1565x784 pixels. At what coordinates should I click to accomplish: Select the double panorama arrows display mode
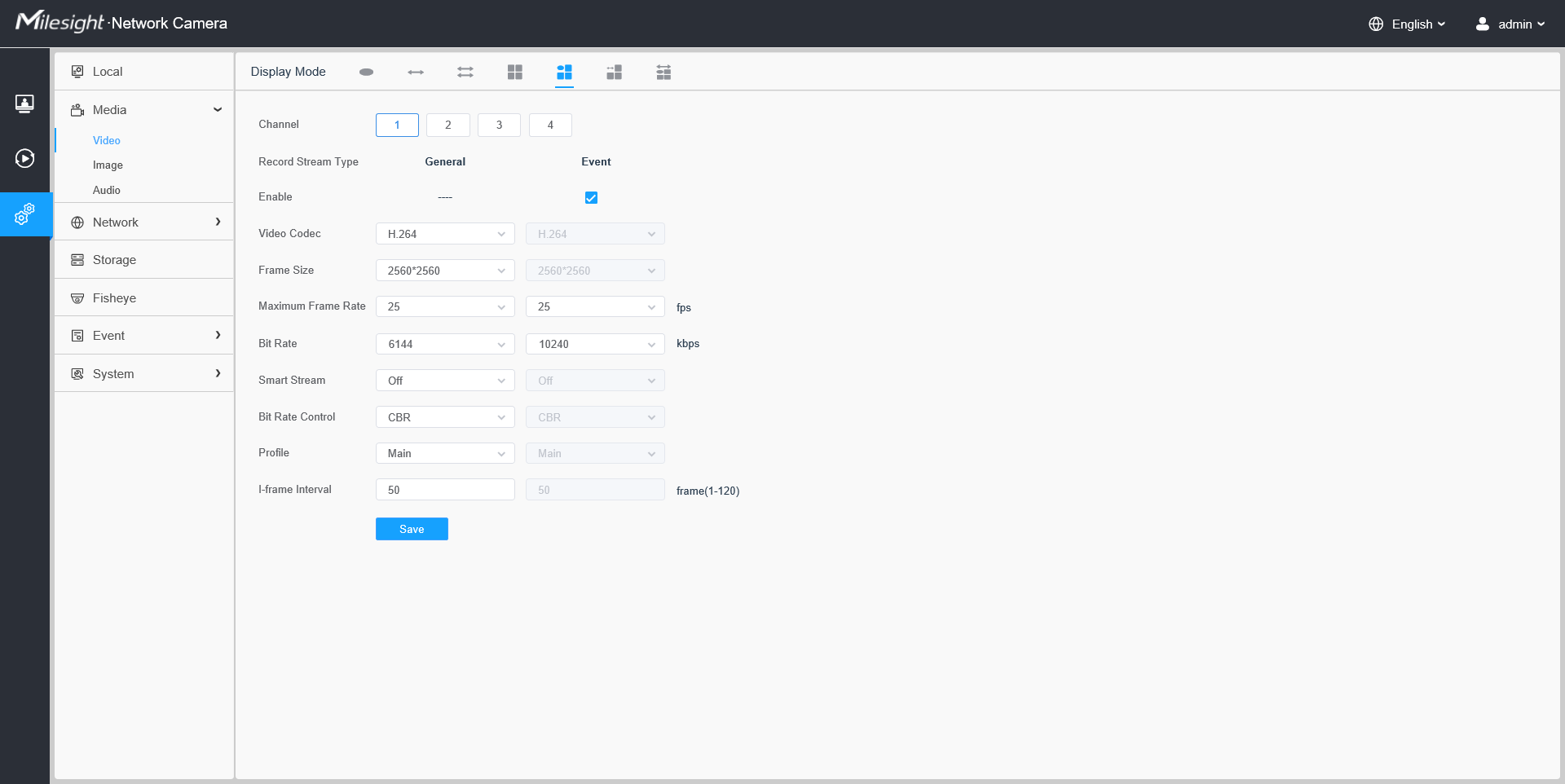pos(465,72)
